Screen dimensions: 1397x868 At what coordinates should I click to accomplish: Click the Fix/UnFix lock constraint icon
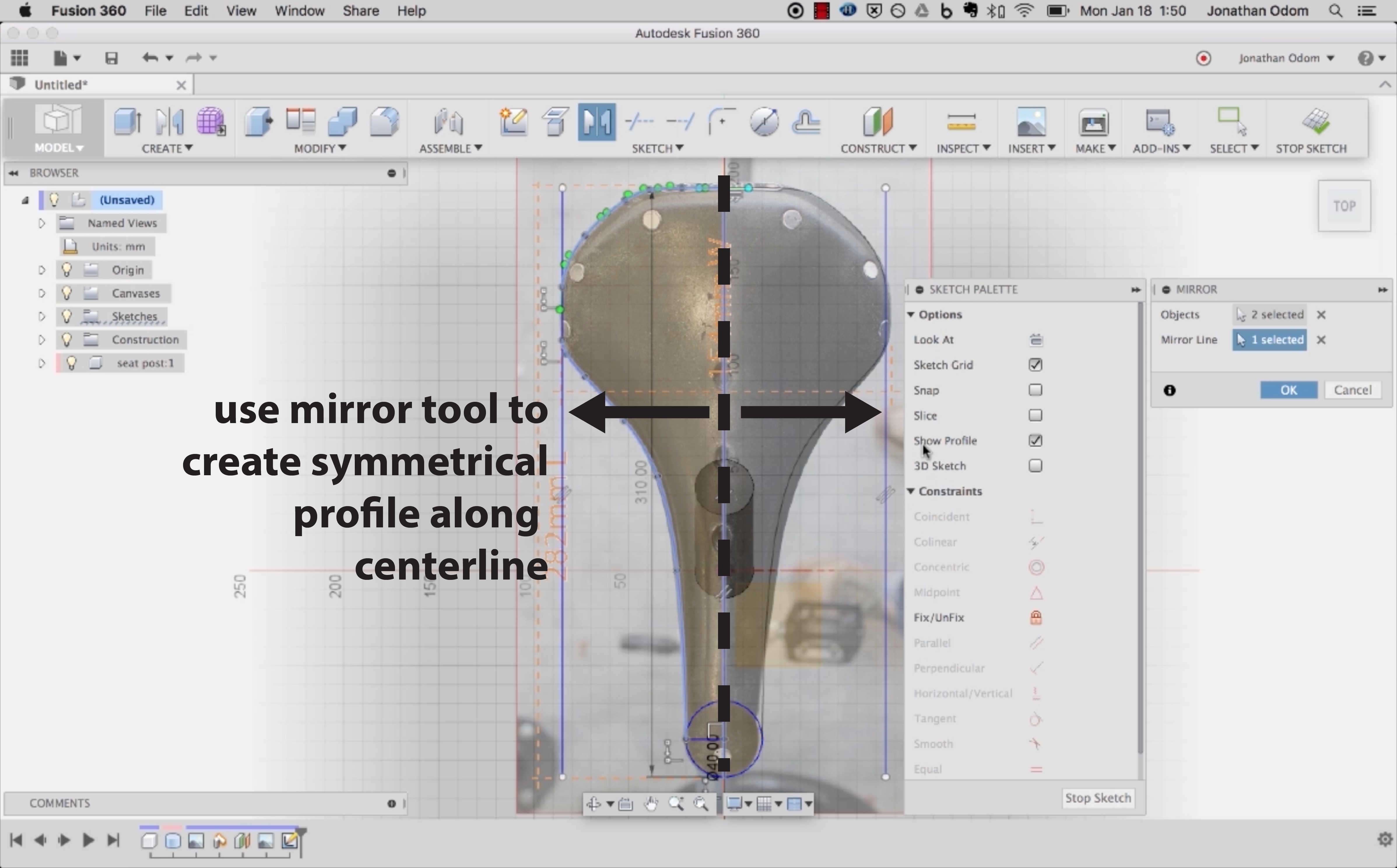click(1036, 618)
